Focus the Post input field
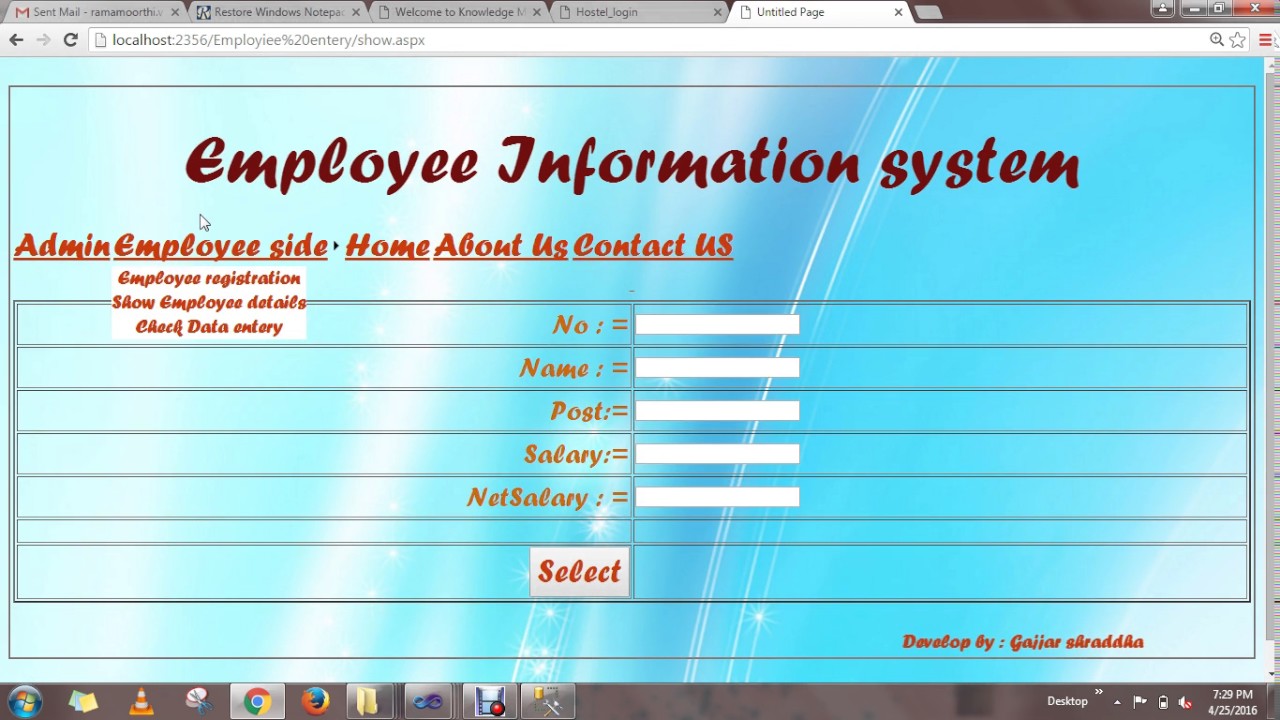Viewport: 1280px width, 720px height. 717,411
